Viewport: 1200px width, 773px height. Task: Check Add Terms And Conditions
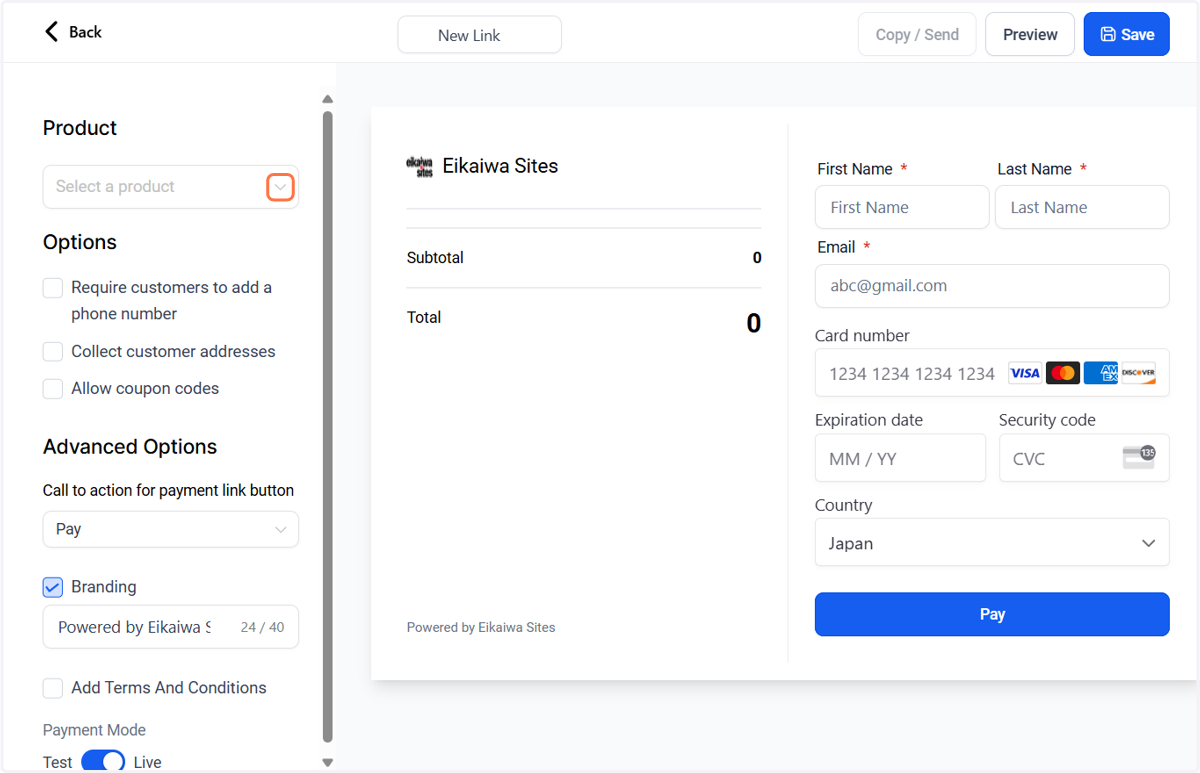tap(53, 688)
